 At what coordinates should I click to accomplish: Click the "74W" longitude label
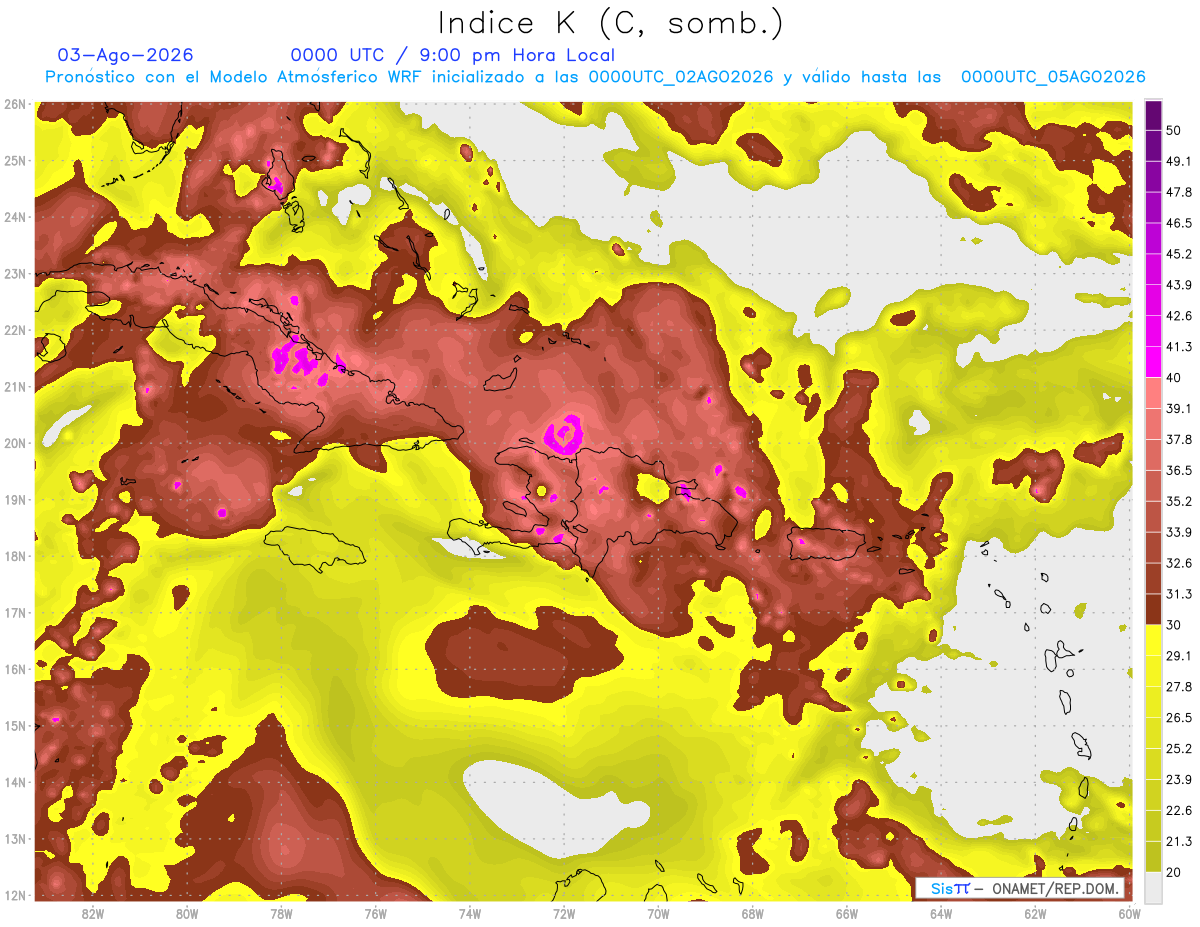pyautogui.click(x=470, y=914)
